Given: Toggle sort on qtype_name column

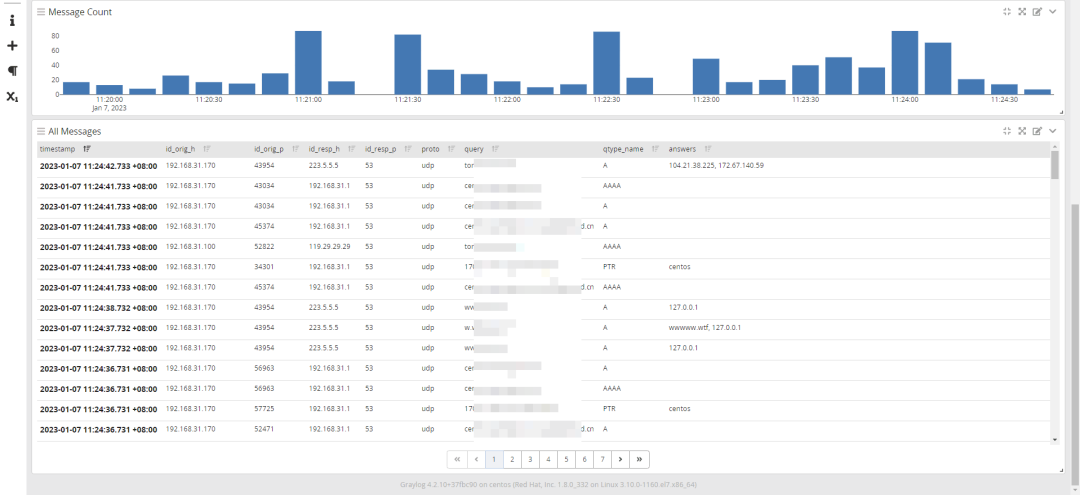Looking at the screenshot, I should (x=655, y=149).
